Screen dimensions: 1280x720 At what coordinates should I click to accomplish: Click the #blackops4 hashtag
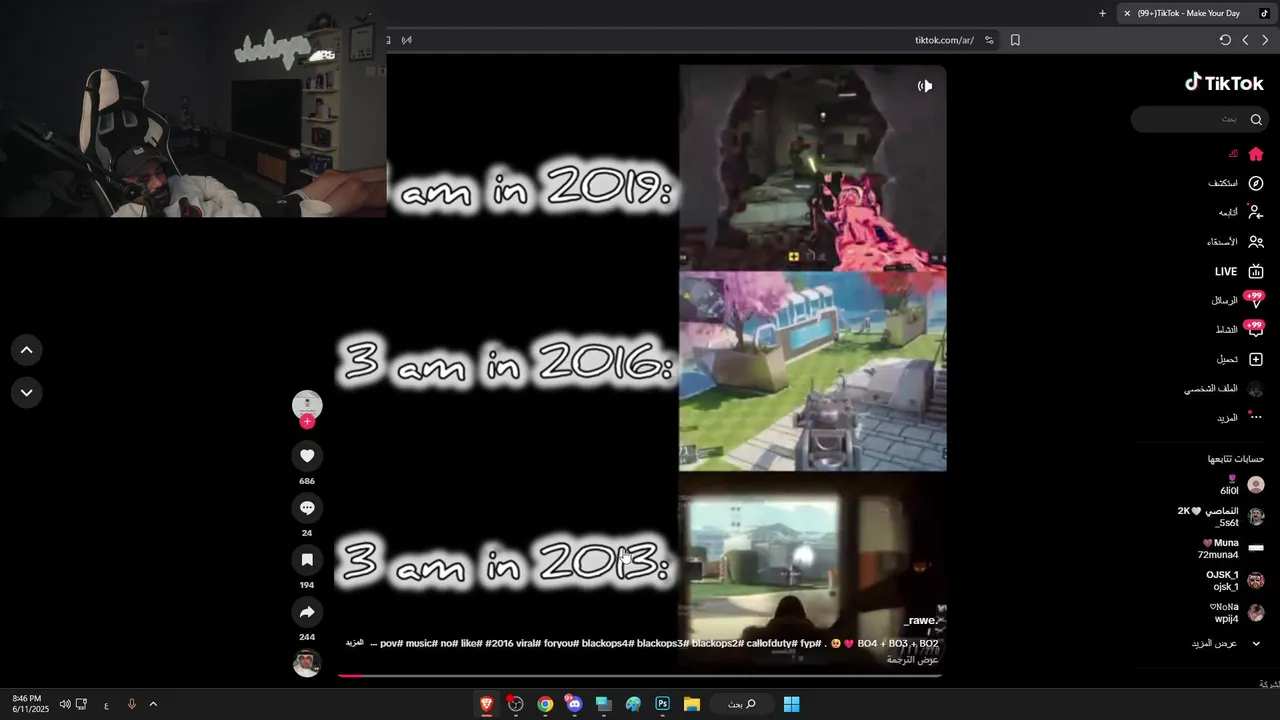click(608, 643)
